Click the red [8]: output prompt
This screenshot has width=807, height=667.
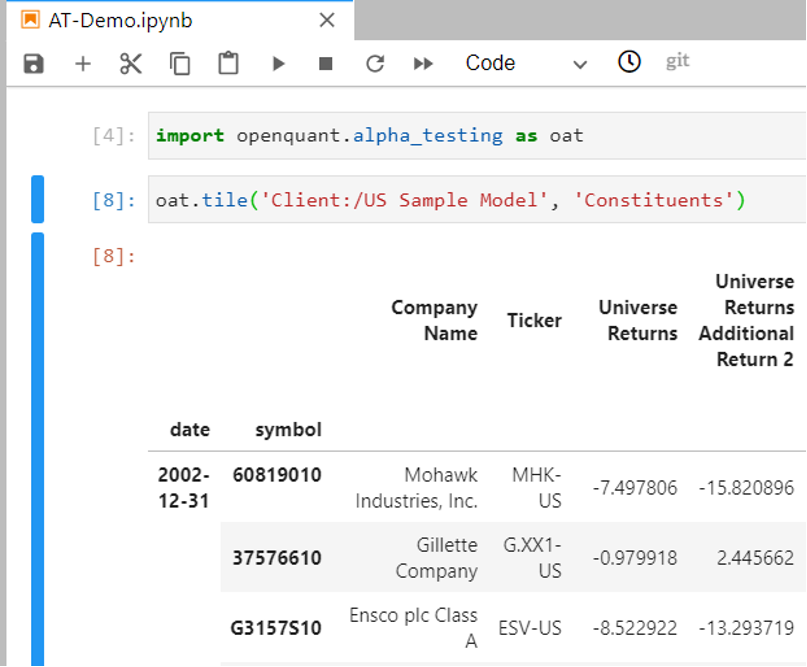(114, 256)
